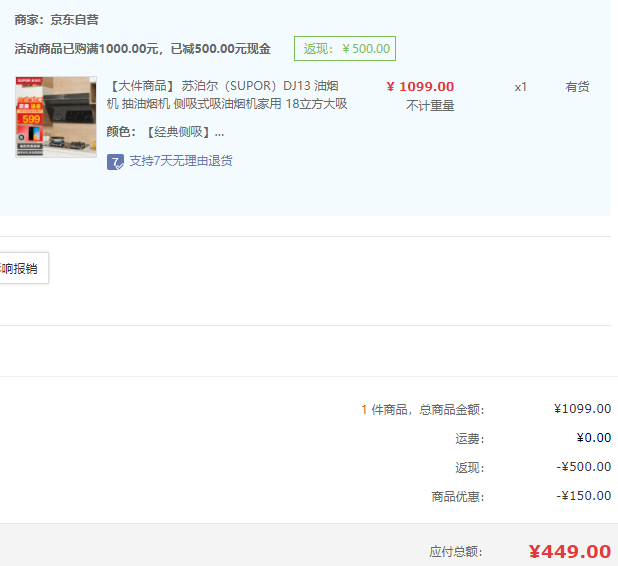Click the 总商品金额 label
Screen dimensions: 618x566
[x=452, y=410]
